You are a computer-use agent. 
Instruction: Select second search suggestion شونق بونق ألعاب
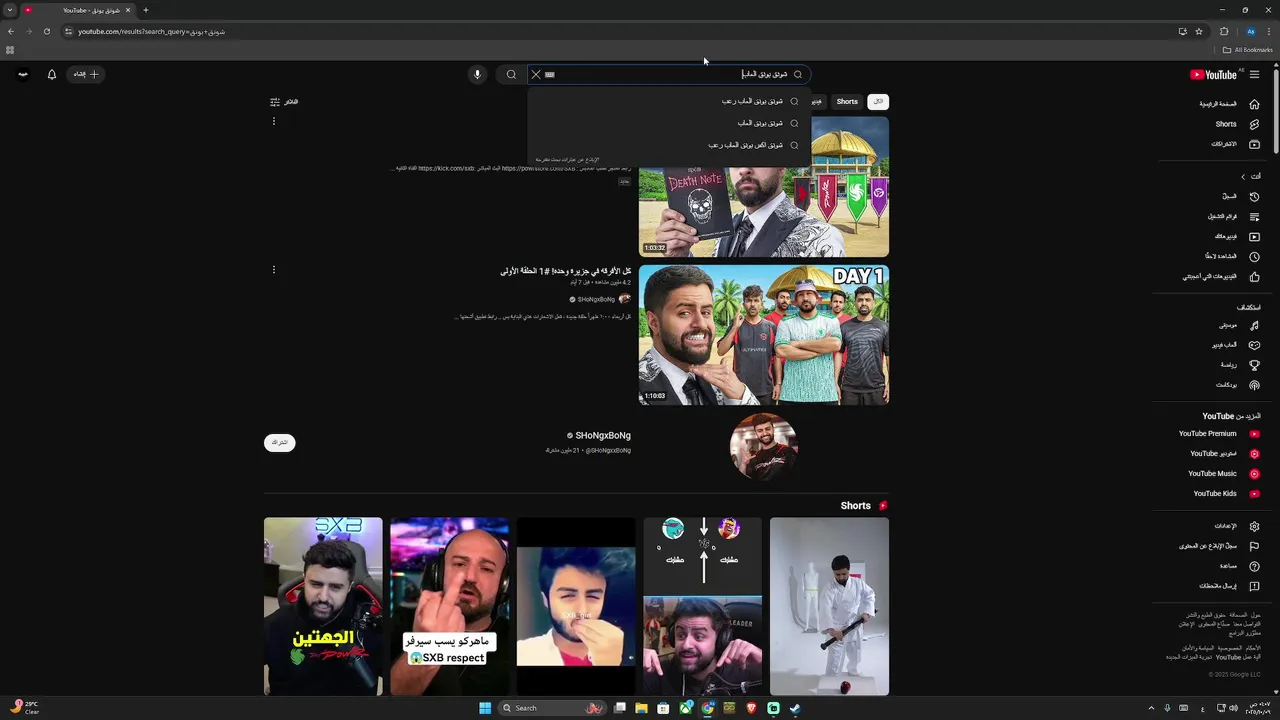coord(669,123)
